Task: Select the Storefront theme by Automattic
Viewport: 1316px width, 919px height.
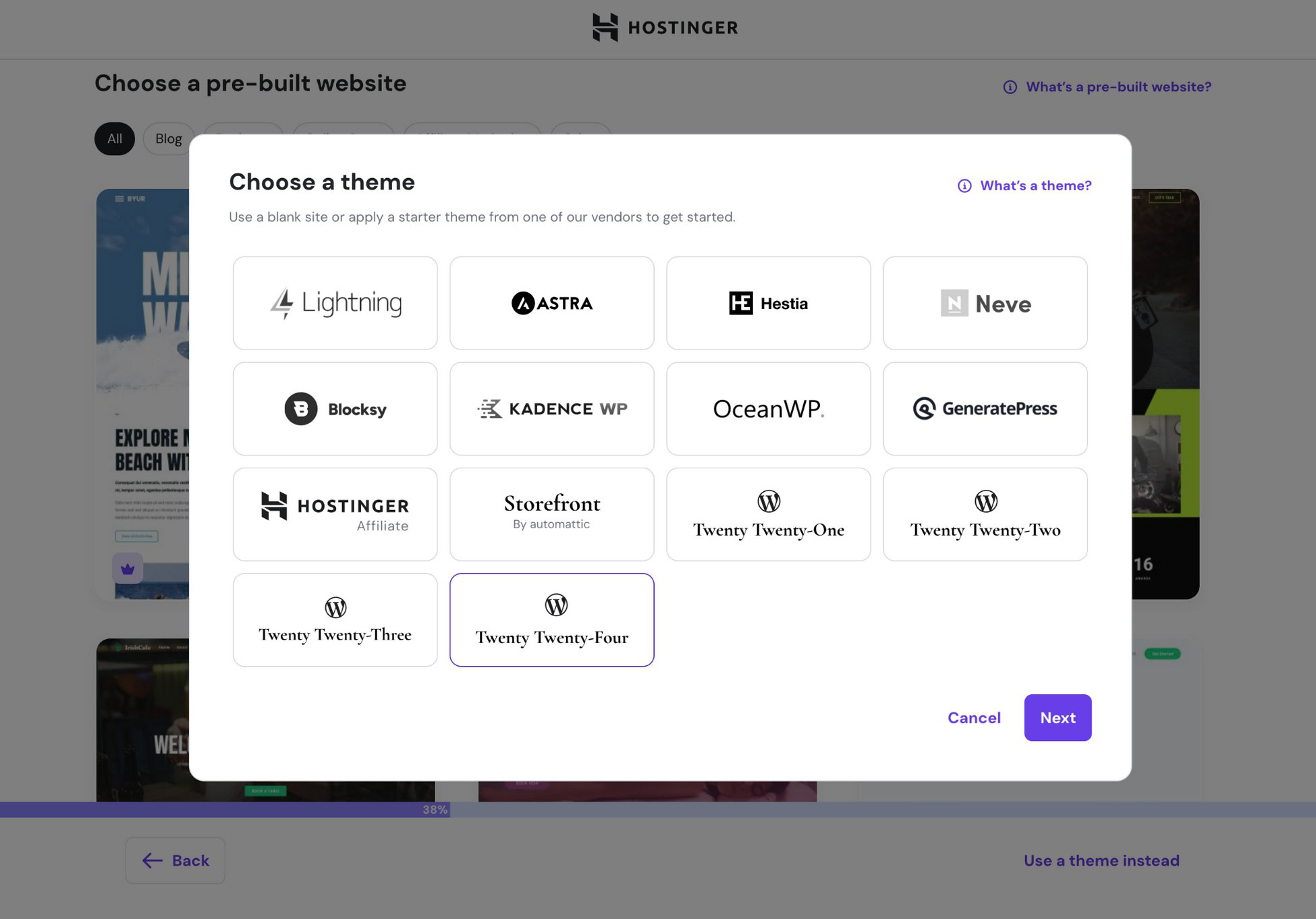Action: 551,513
